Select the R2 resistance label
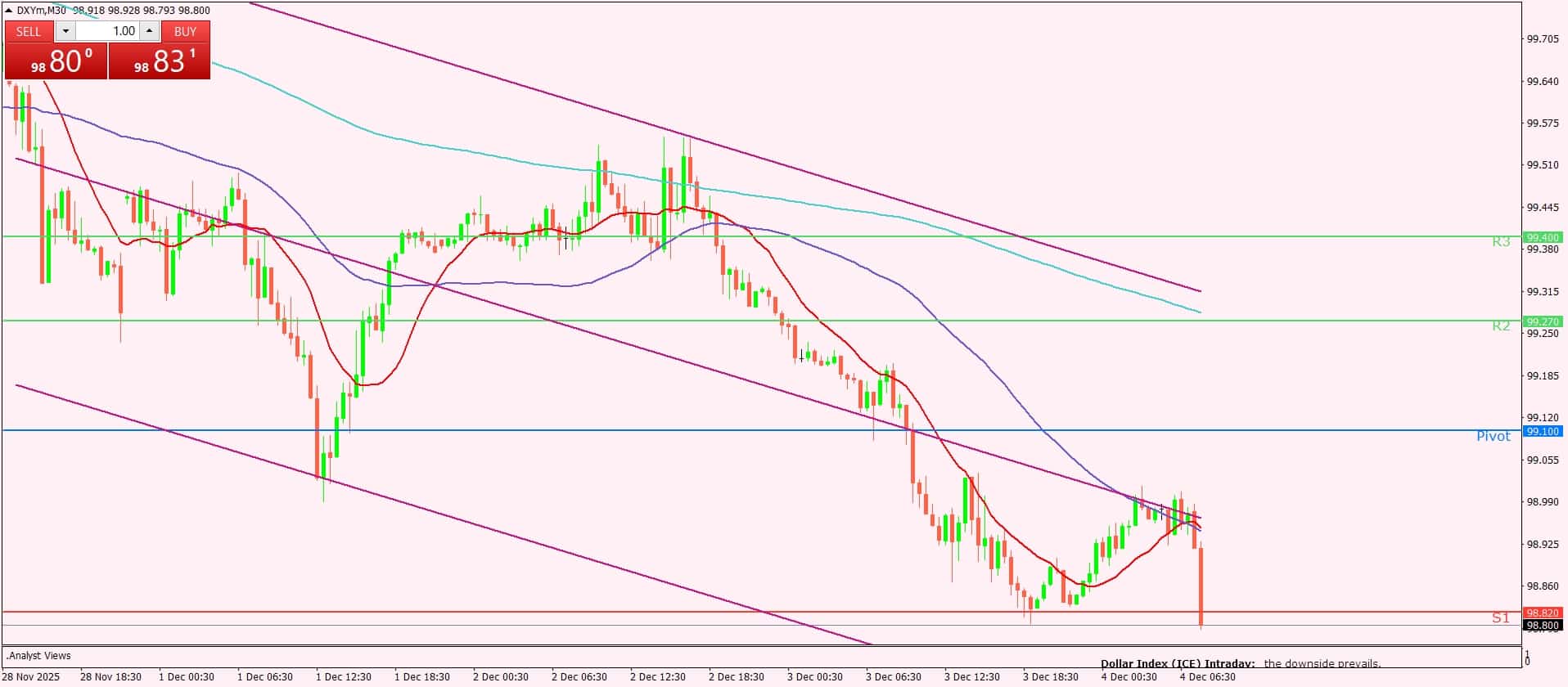 1500,326
